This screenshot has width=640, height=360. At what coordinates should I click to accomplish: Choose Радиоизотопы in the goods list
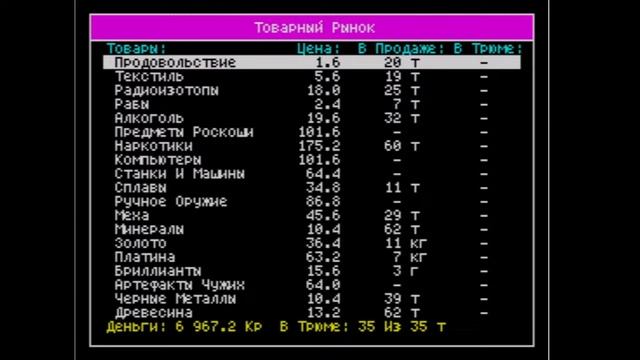pyautogui.click(x=312, y=90)
